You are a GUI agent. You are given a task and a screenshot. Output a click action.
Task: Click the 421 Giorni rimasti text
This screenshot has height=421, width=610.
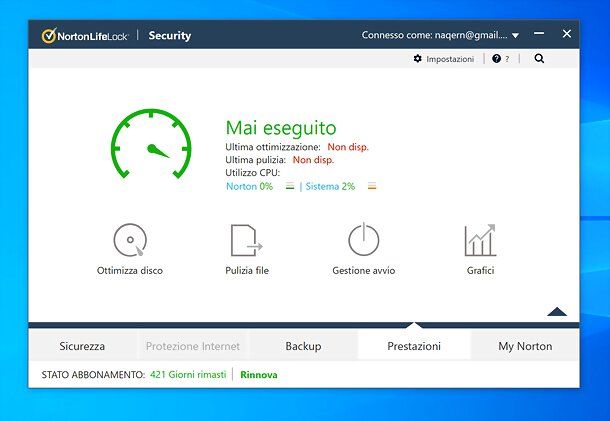pos(188,375)
